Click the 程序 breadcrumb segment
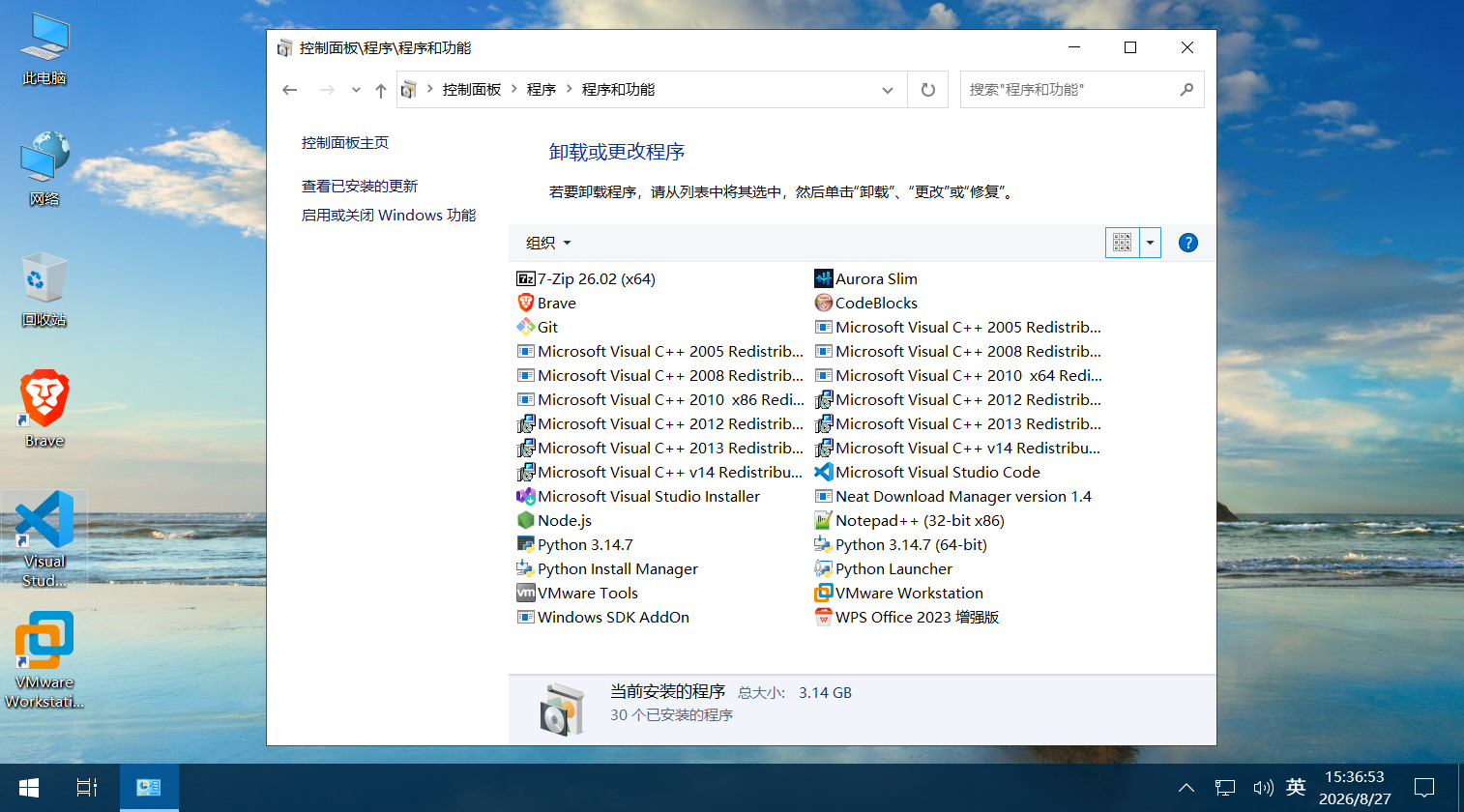Image resolution: width=1464 pixels, height=812 pixels. (542, 89)
